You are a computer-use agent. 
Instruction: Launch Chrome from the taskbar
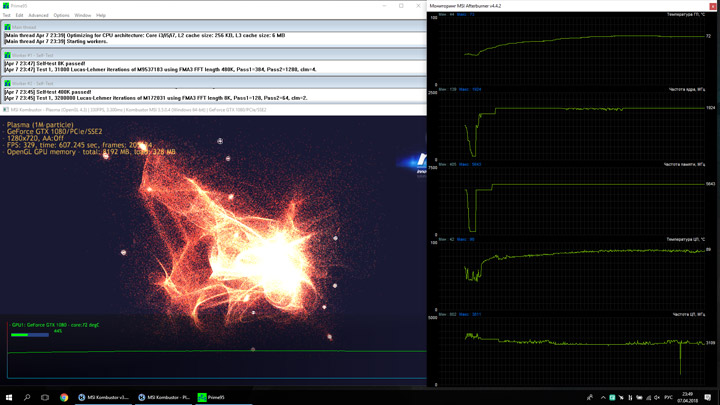click(64, 397)
